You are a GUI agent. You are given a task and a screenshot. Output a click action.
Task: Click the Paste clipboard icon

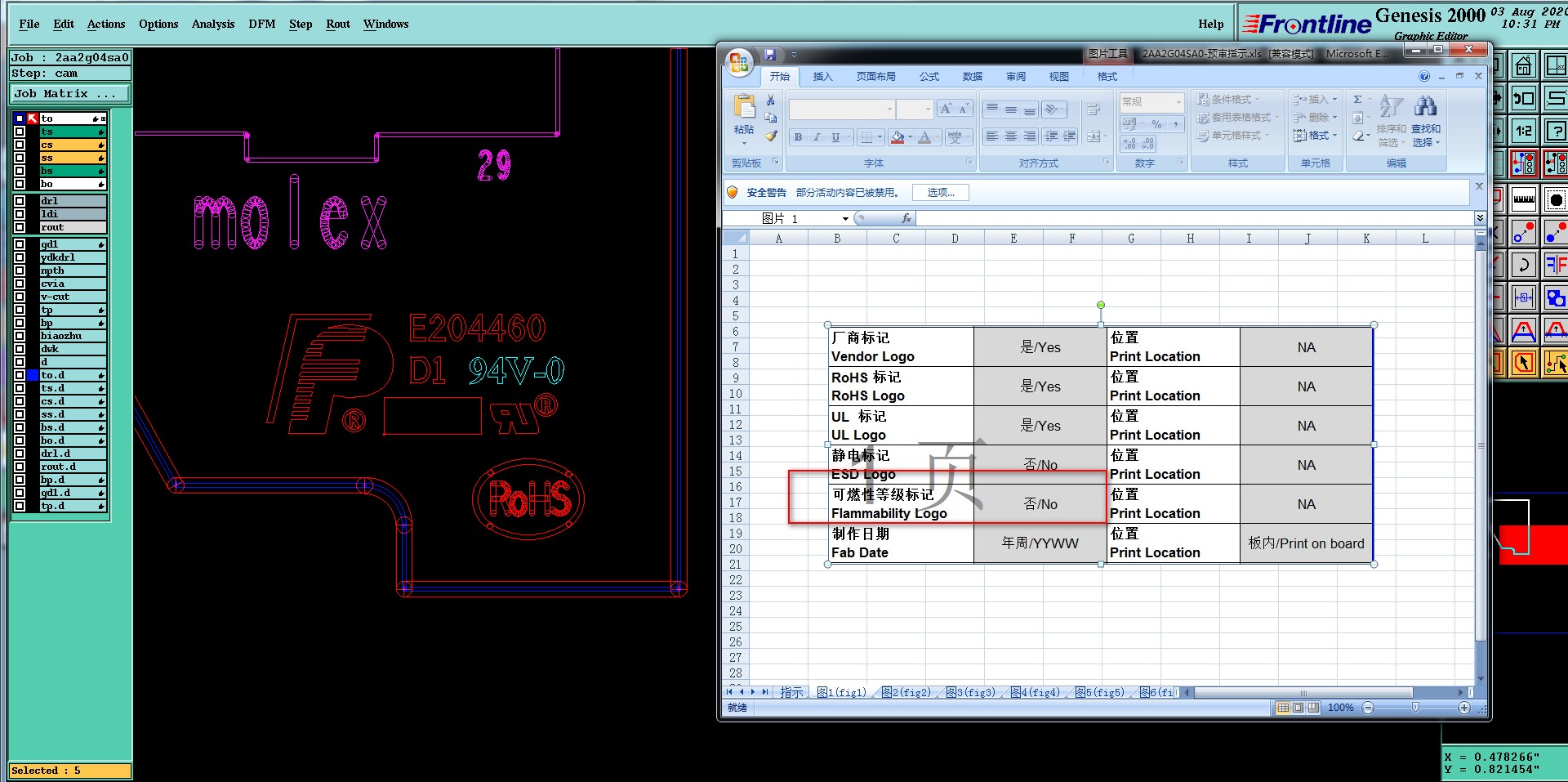pos(744,107)
